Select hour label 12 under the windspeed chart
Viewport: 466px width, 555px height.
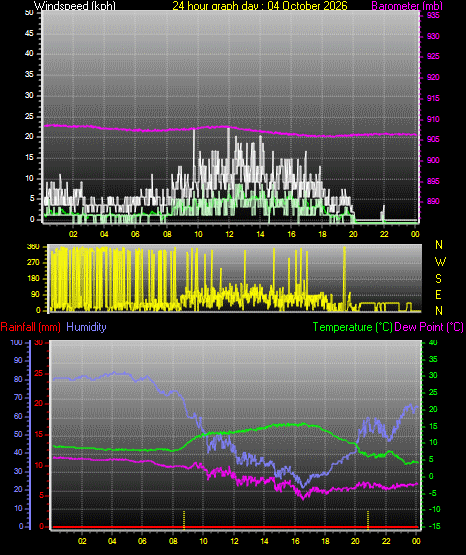coord(229,234)
